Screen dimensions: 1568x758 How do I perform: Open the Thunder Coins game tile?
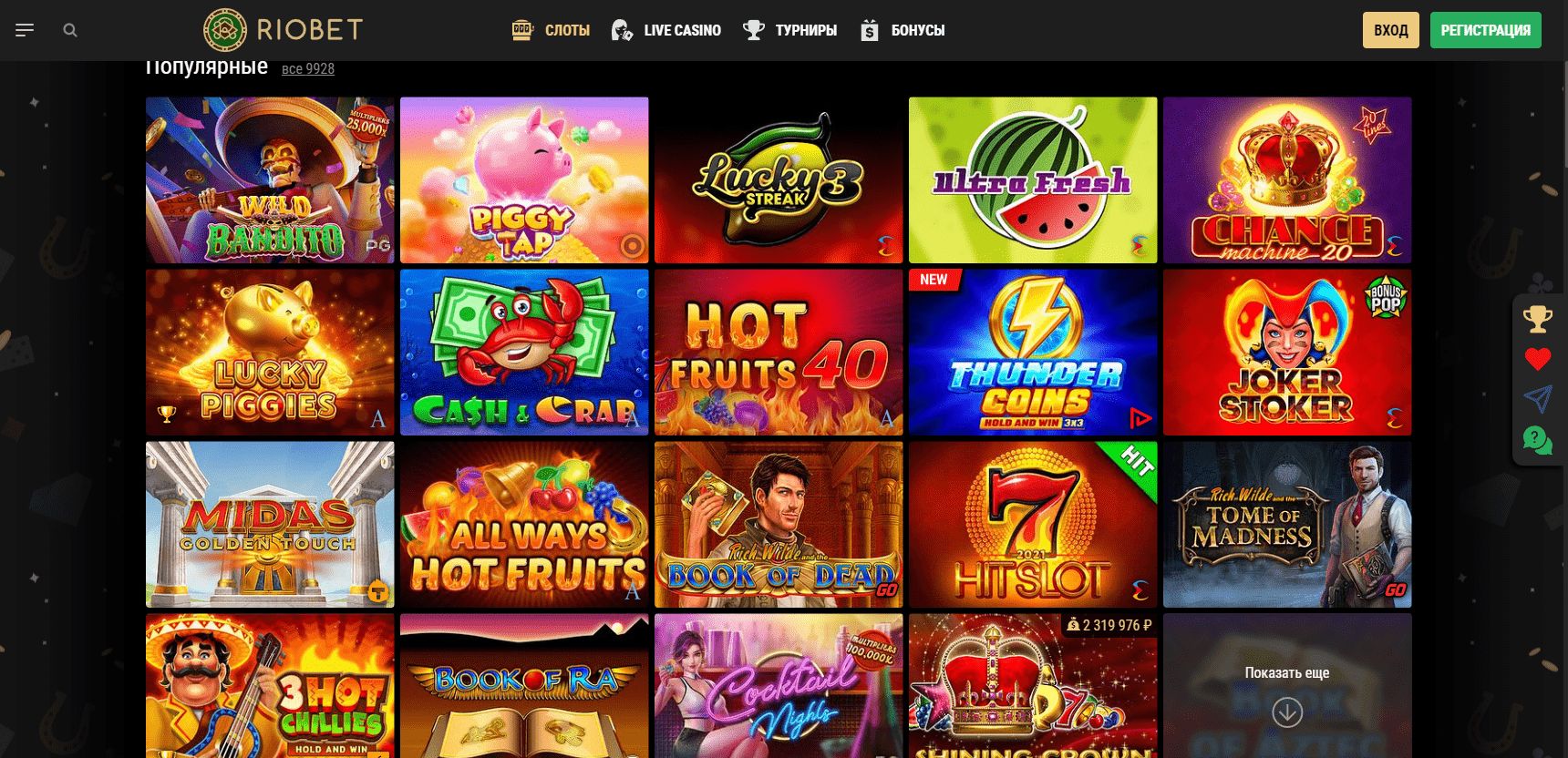tap(1033, 352)
